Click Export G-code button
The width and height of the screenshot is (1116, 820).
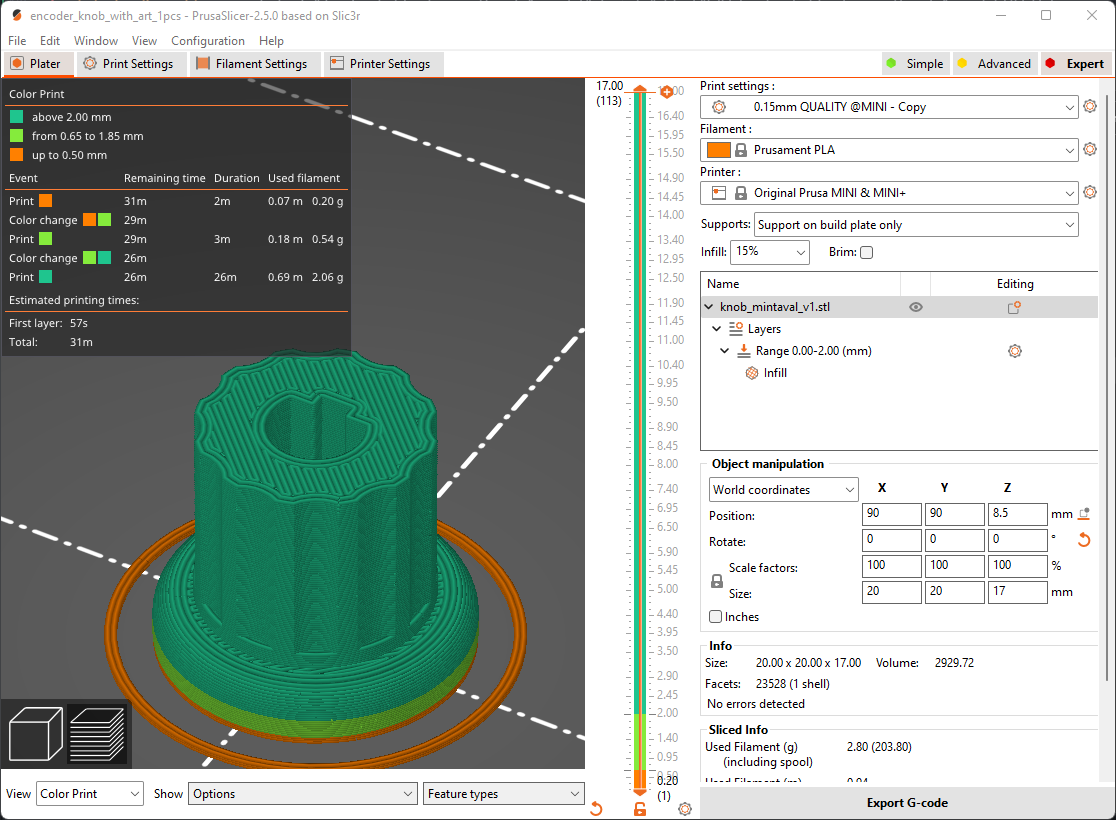coord(907,803)
